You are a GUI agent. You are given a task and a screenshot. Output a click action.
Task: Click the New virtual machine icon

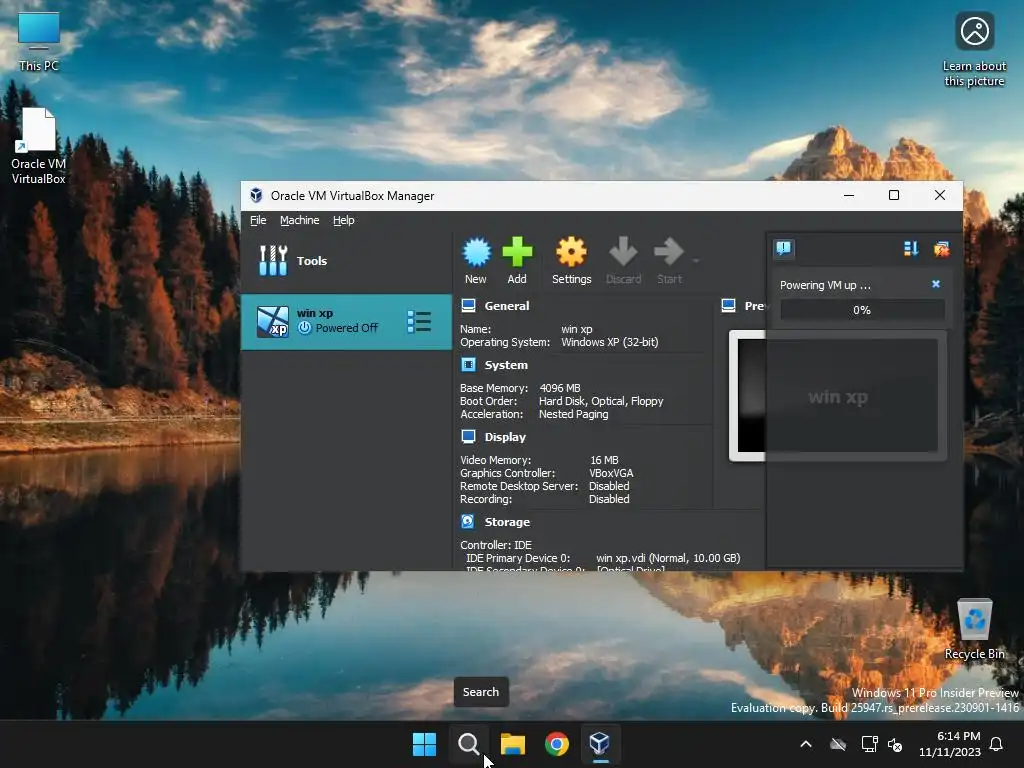point(477,252)
